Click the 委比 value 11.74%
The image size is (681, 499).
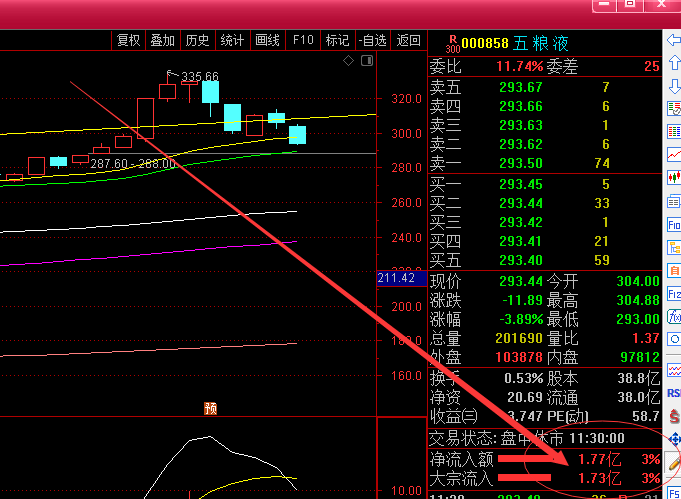pyautogui.click(x=519, y=66)
